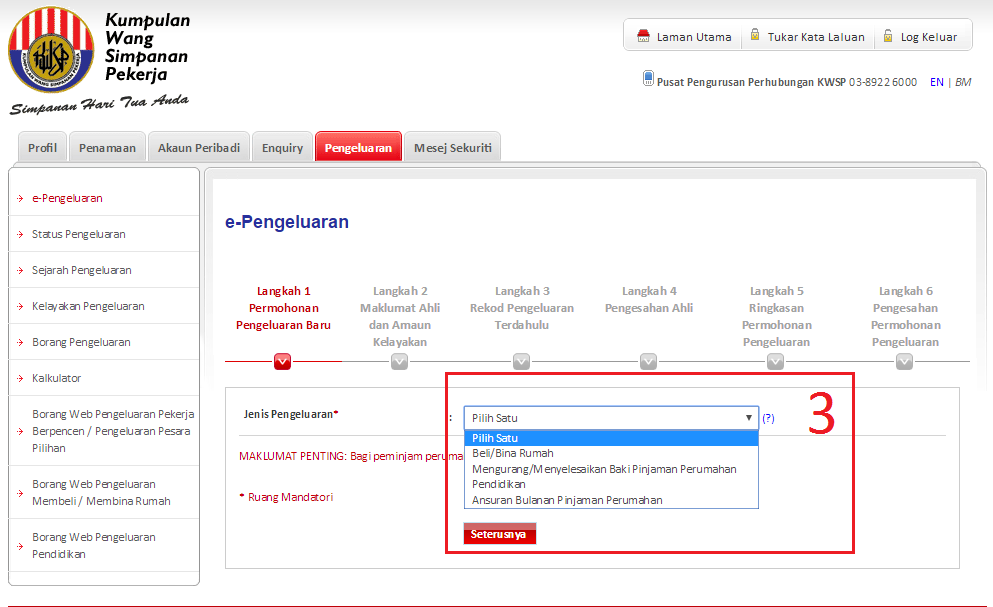
Task: Choose Mengurang/Menyelesaikan Baki Pinjaman Perumahan option
Action: tap(611, 469)
